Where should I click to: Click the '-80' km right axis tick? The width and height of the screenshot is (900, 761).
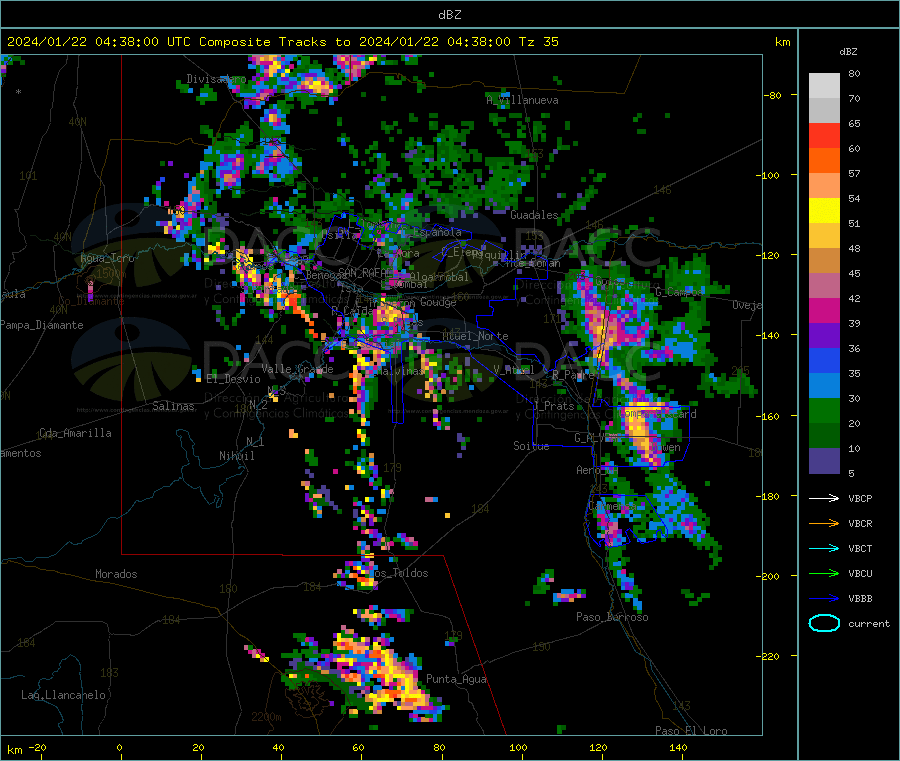pyautogui.click(x=773, y=96)
